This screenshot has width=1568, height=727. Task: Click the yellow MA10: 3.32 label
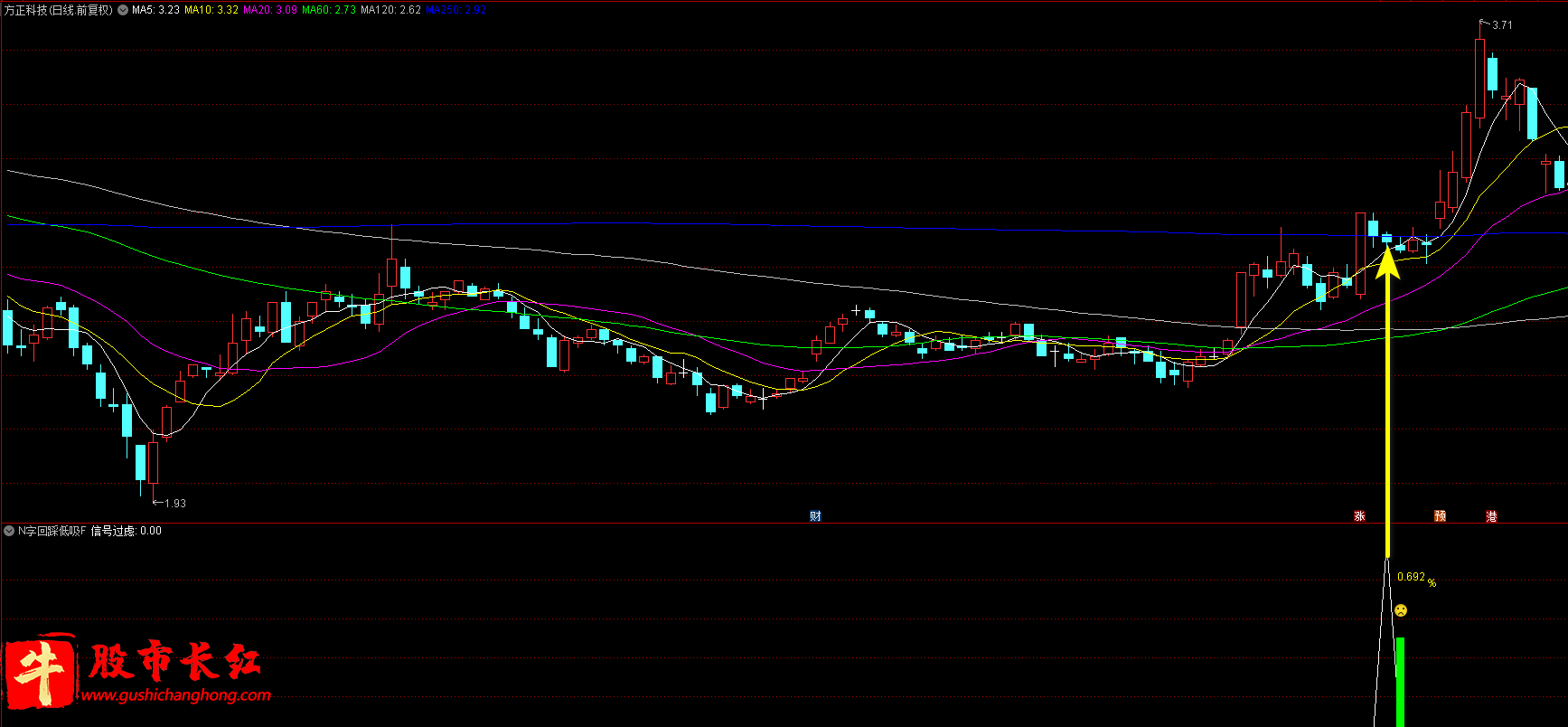point(211,11)
